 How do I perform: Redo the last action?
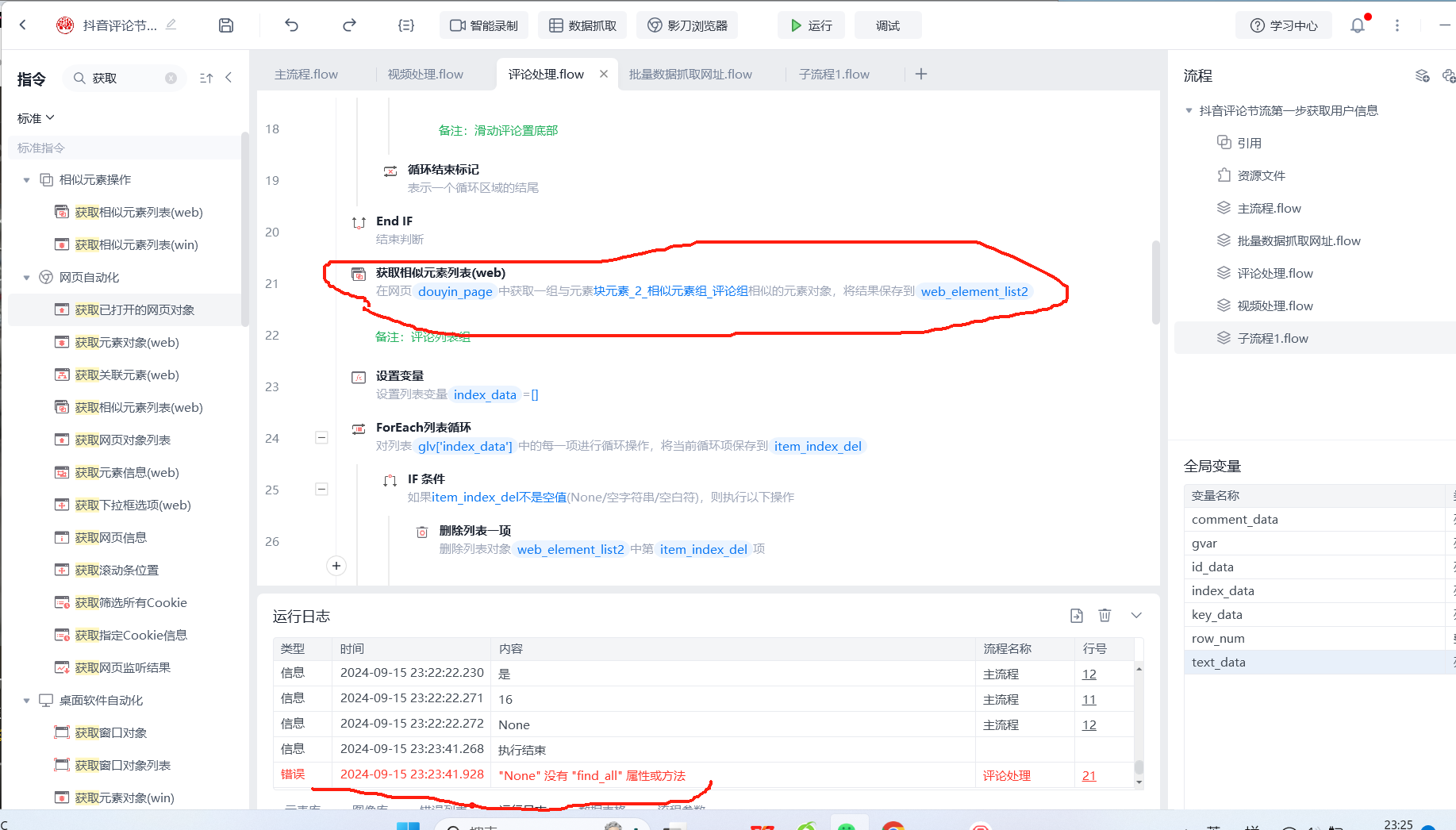[x=349, y=25]
